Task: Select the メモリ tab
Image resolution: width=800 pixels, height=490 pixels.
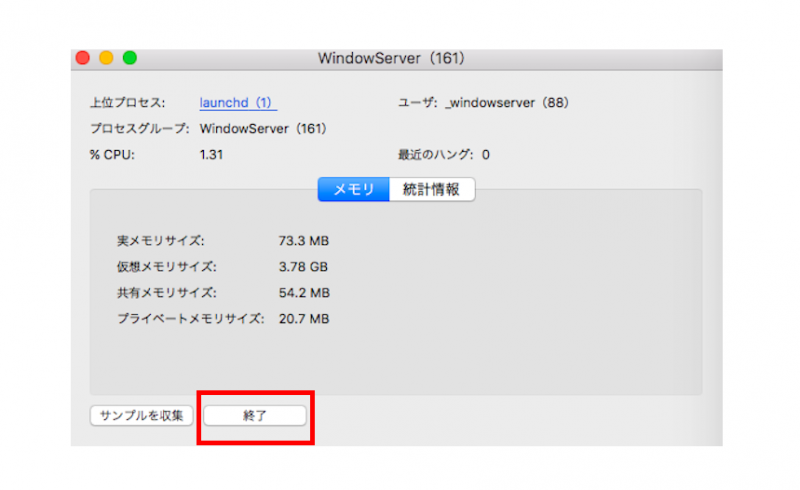Action: pyautogui.click(x=353, y=190)
